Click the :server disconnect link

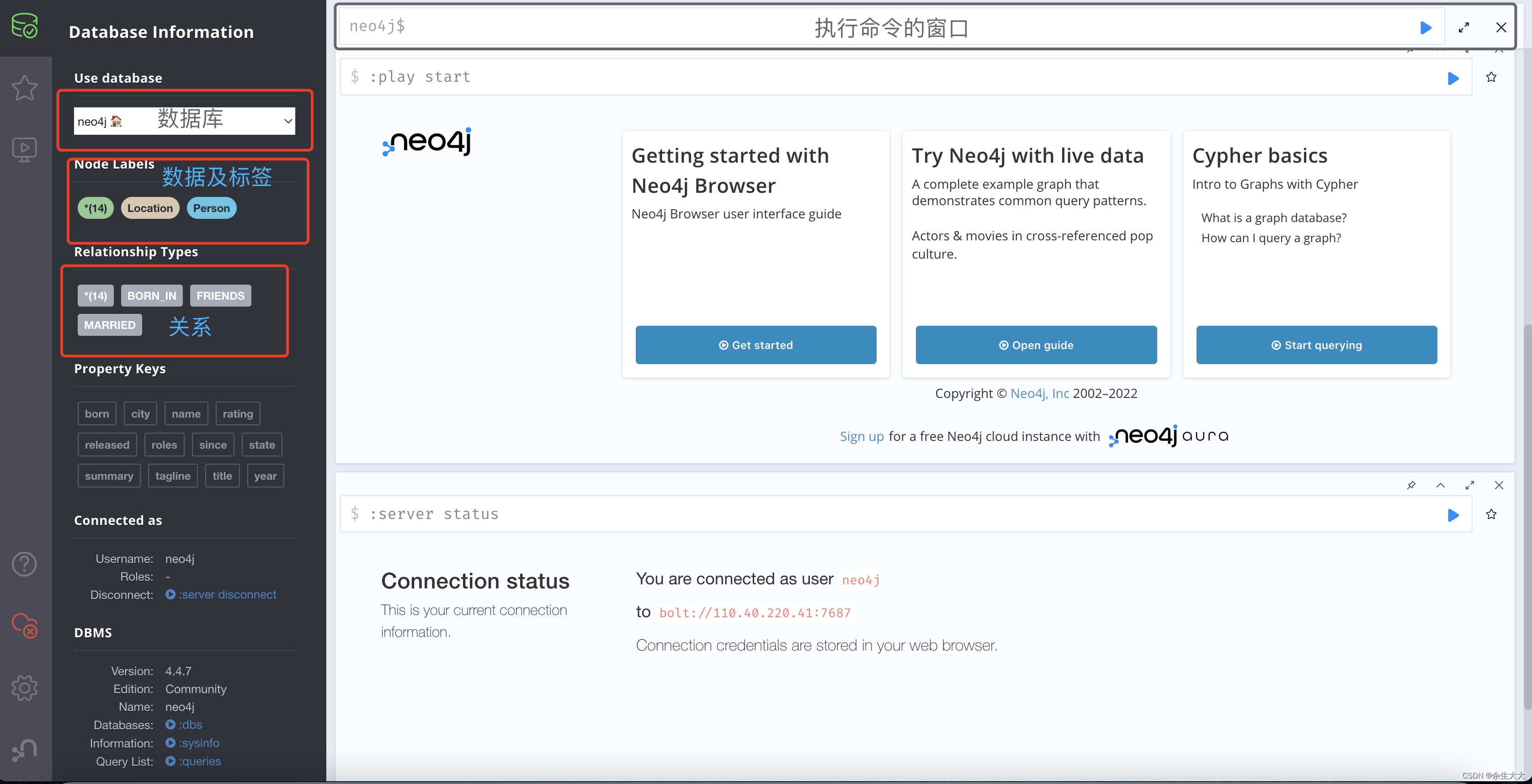(221, 594)
